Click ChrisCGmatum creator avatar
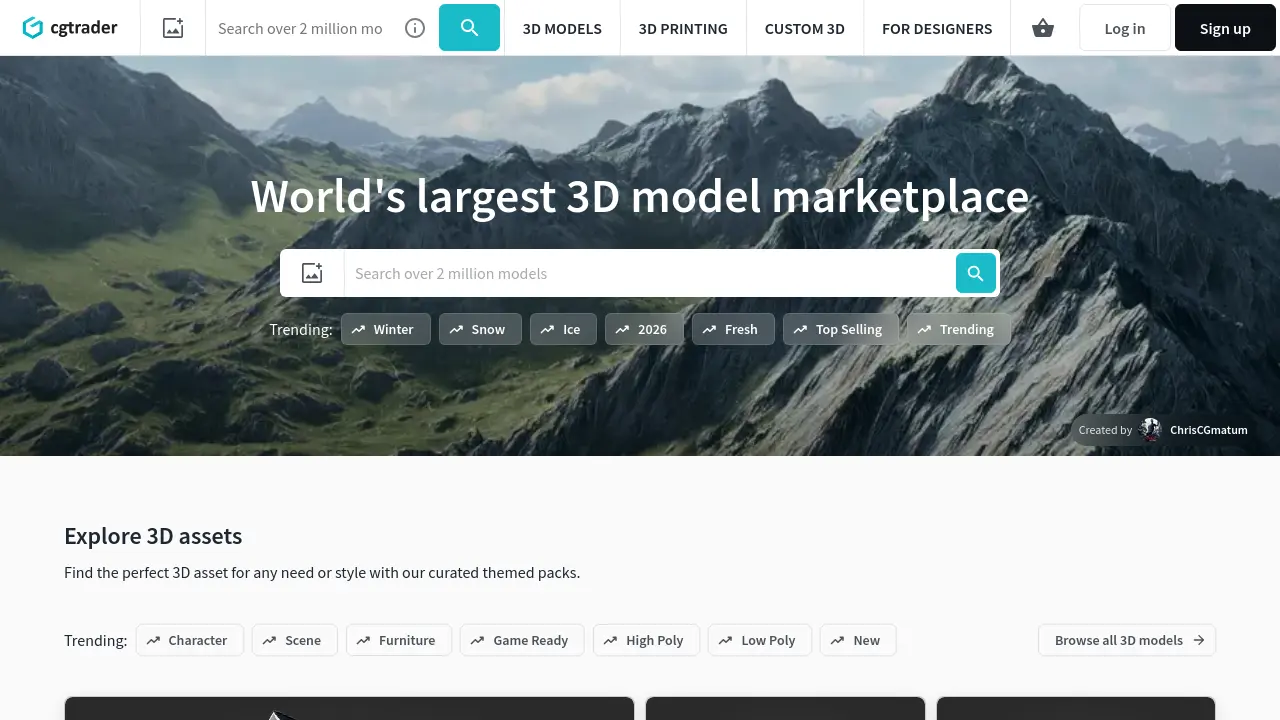1280x720 pixels. tap(1151, 430)
